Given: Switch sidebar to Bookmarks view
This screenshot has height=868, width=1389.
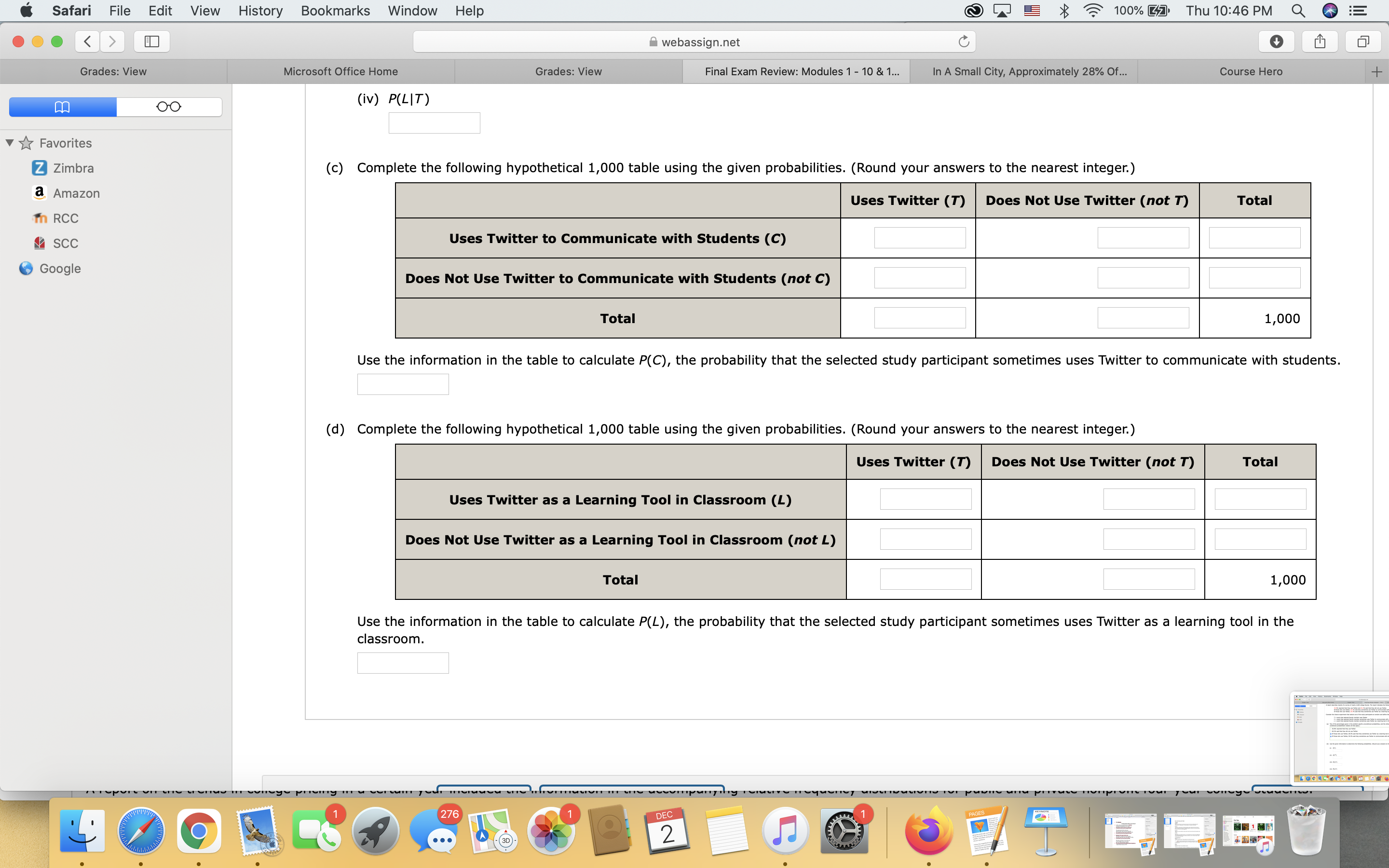Looking at the screenshot, I should (63, 107).
